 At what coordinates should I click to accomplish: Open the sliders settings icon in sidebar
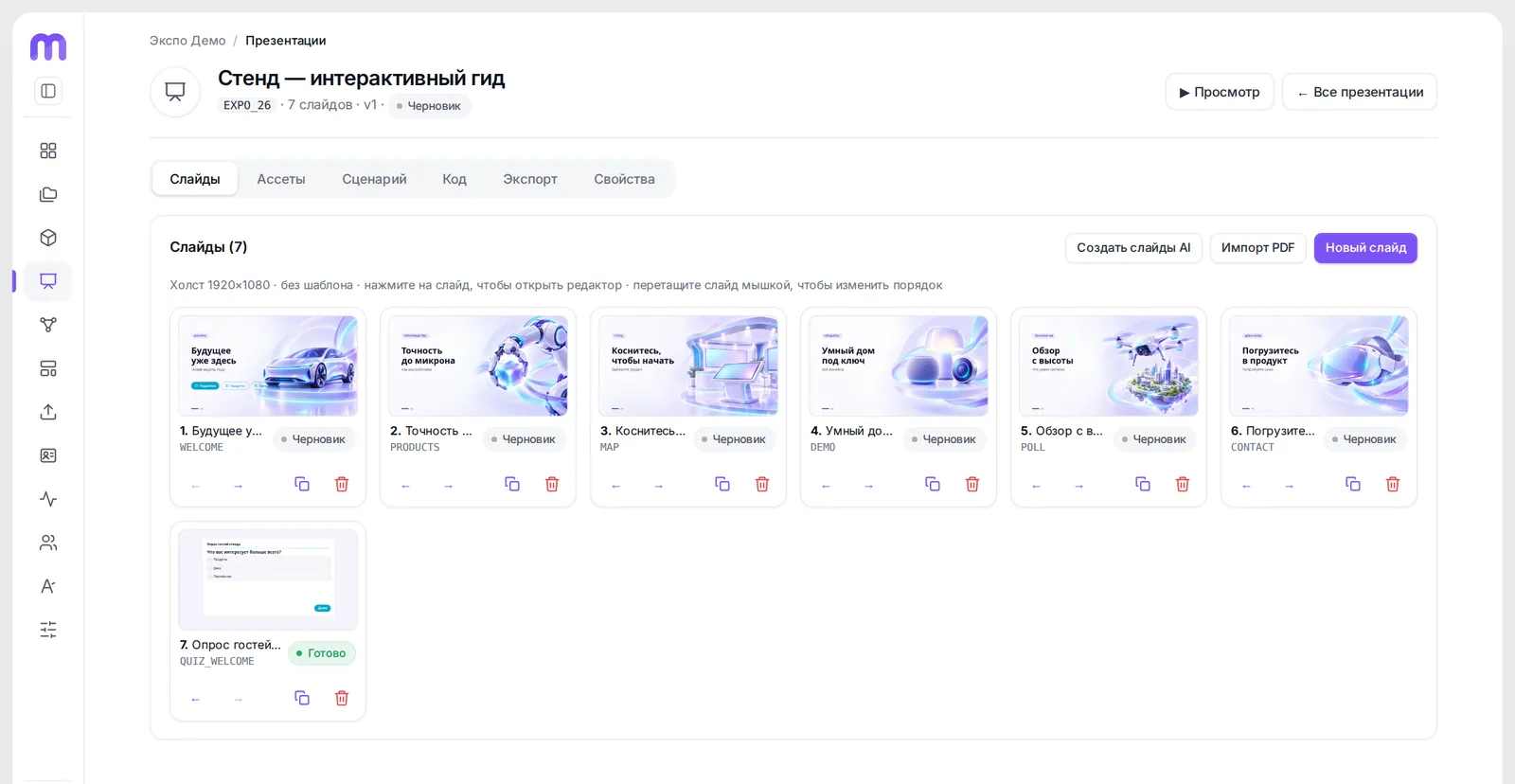pos(48,630)
